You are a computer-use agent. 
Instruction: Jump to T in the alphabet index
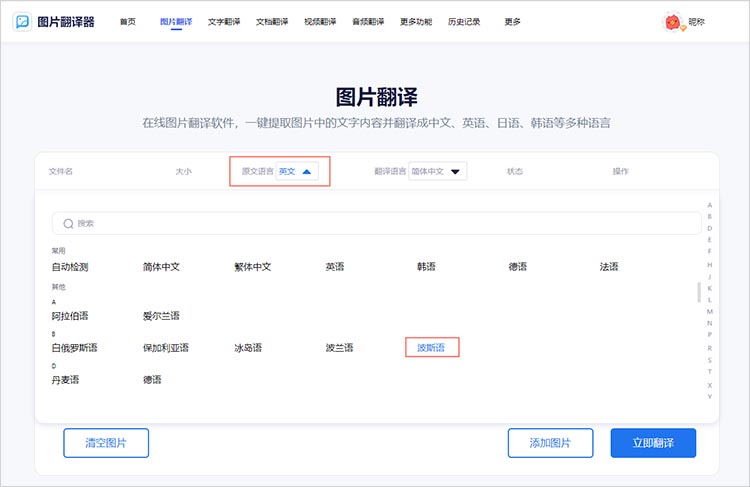point(710,371)
